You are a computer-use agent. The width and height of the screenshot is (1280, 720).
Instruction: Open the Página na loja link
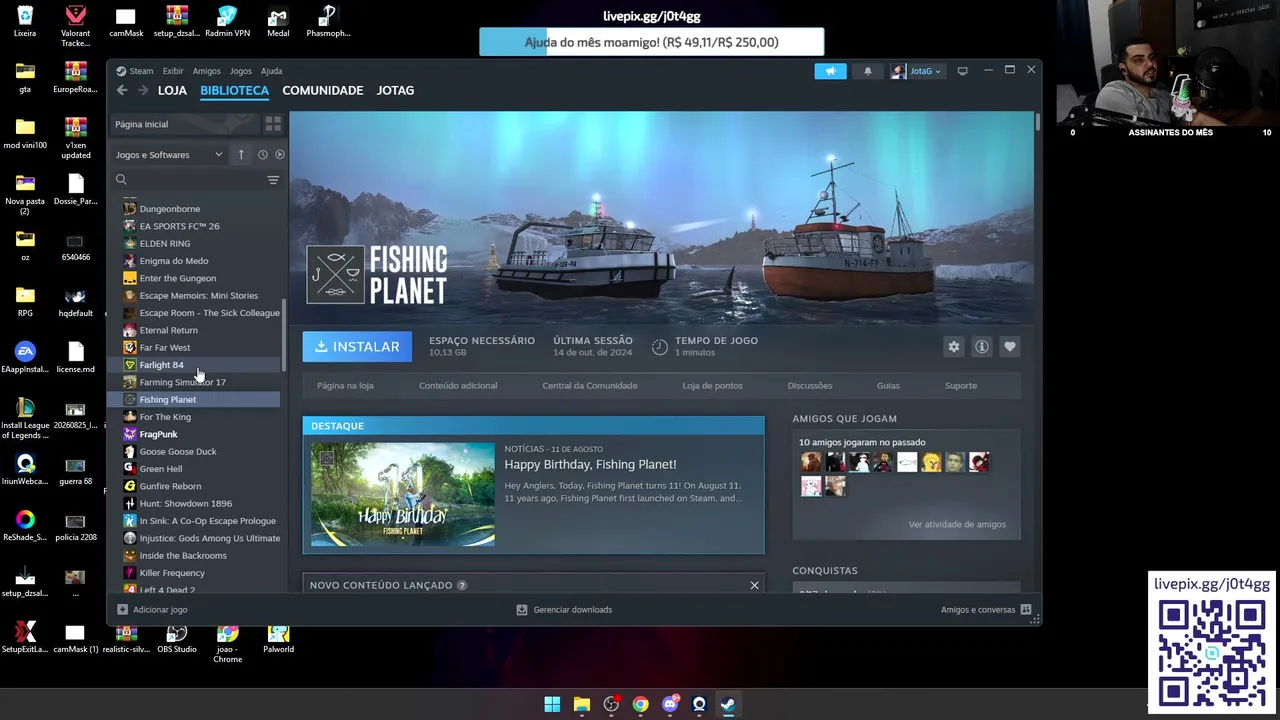point(345,386)
